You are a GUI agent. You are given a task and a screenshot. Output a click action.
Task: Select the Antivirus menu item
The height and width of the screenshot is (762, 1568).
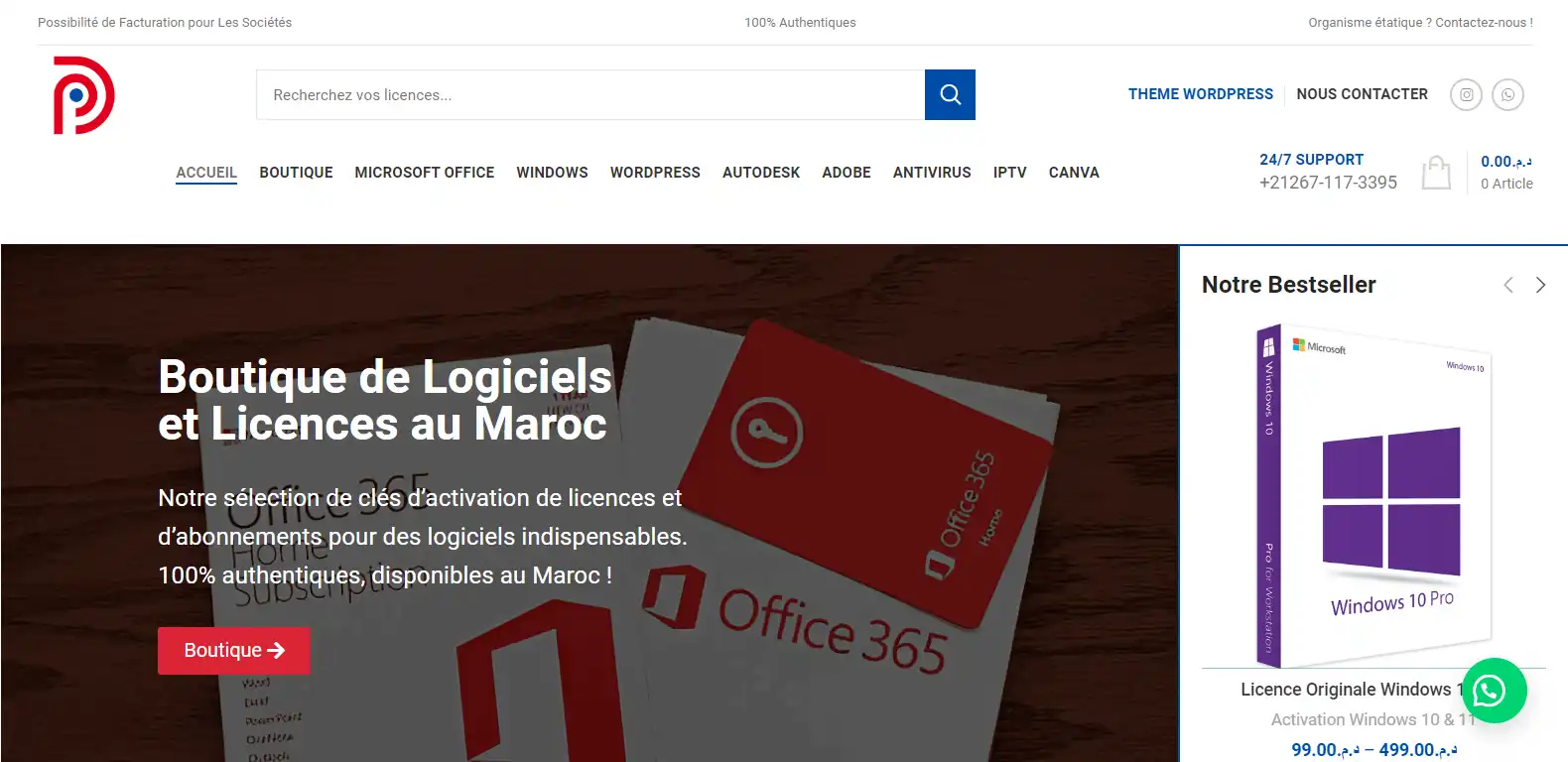click(x=932, y=173)
